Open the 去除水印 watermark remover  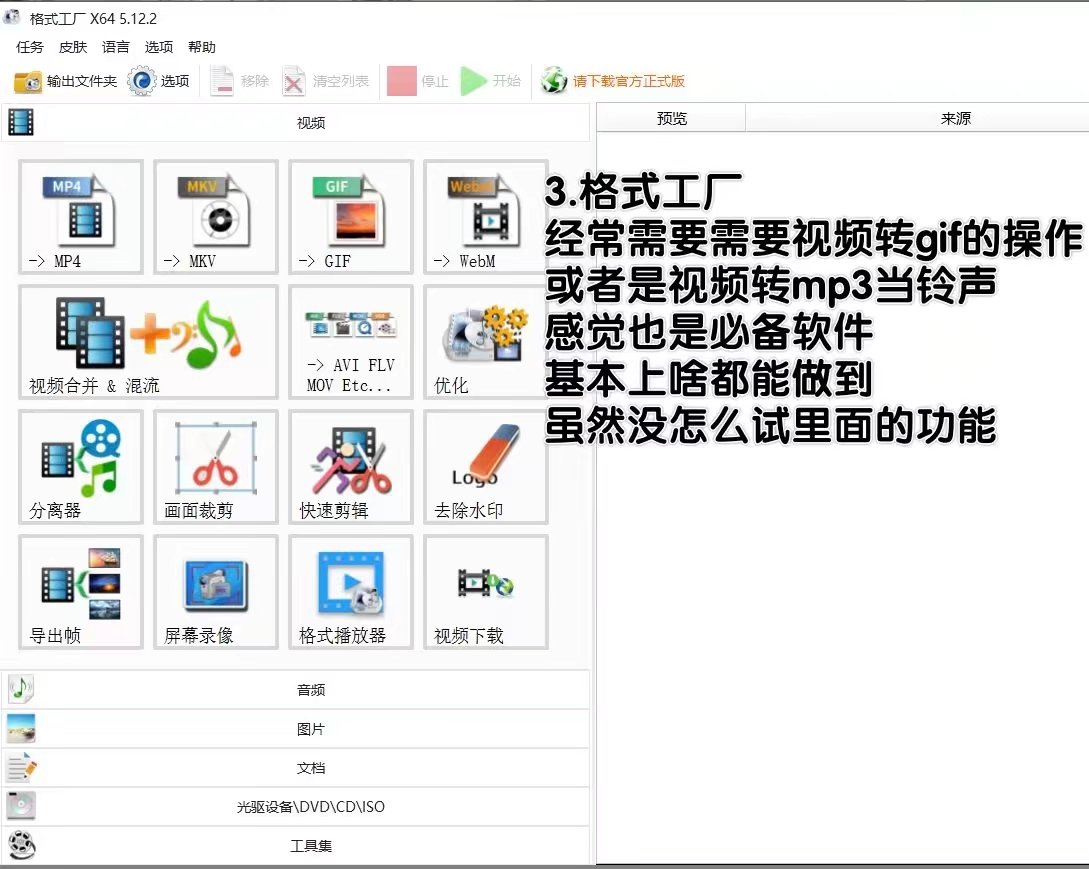point(485,467)
